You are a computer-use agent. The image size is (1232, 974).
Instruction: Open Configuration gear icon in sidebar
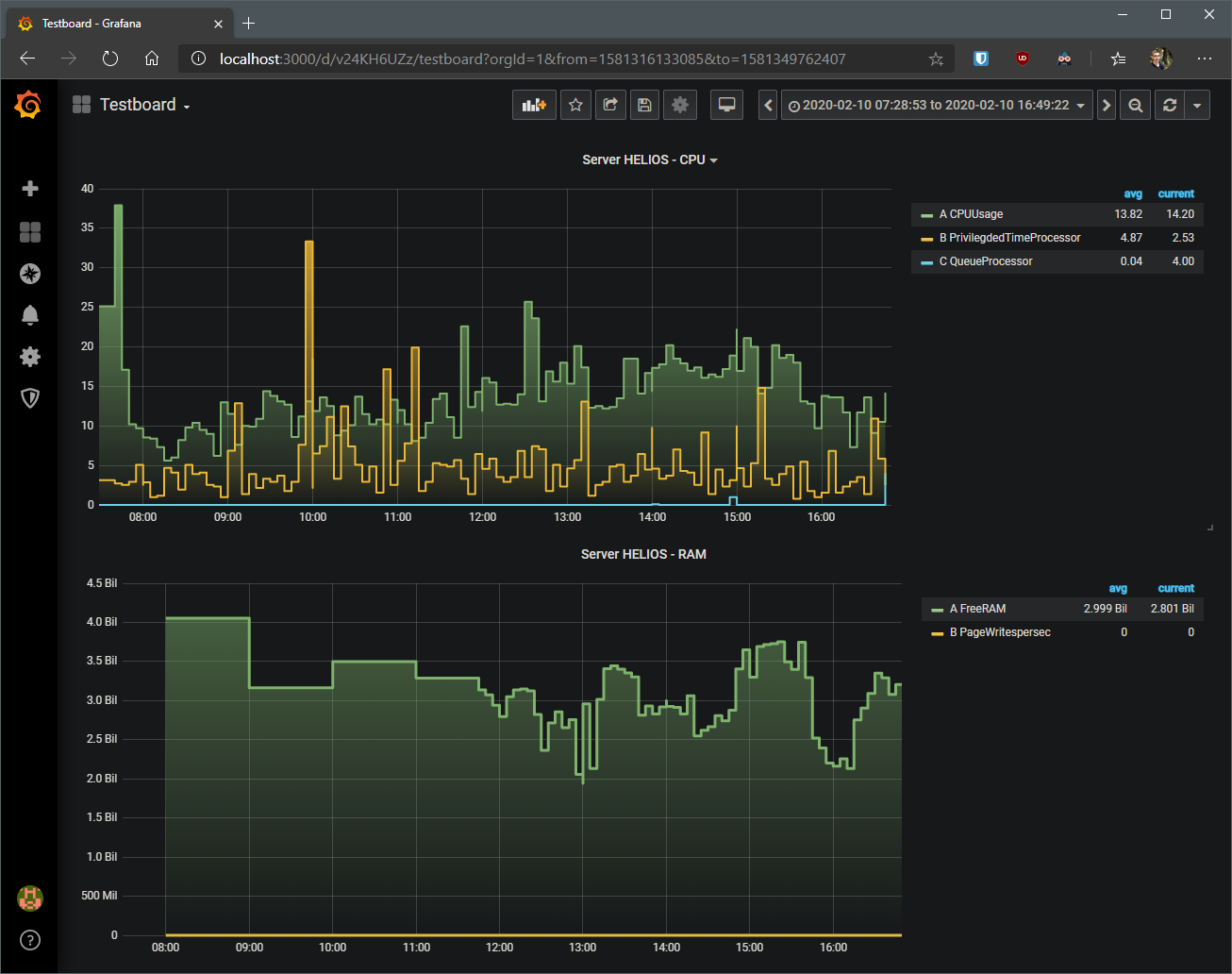pyautogui.click(x=30, y=357)
